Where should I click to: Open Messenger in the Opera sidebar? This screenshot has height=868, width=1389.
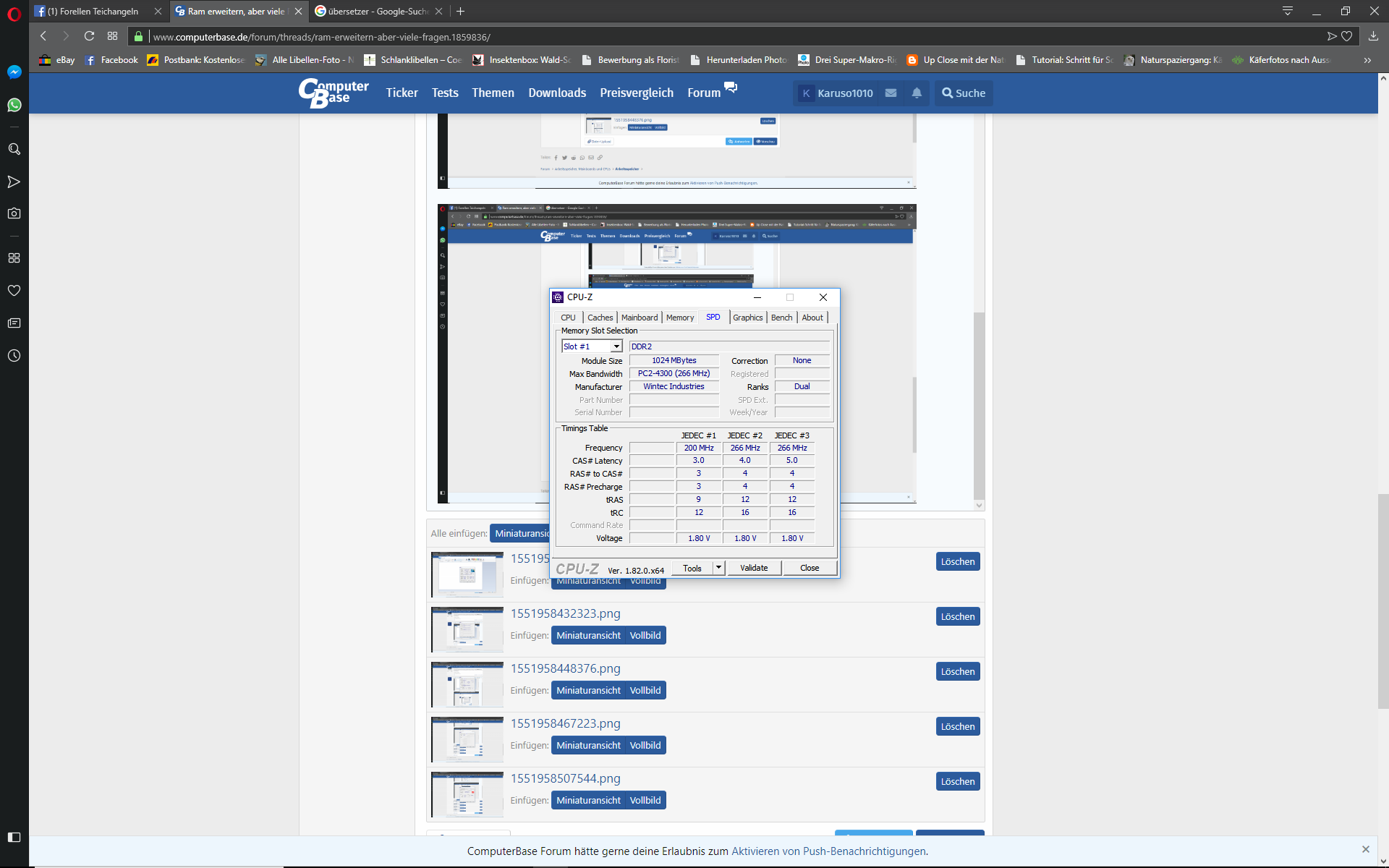pyautogui.click(x=14, y=72)
